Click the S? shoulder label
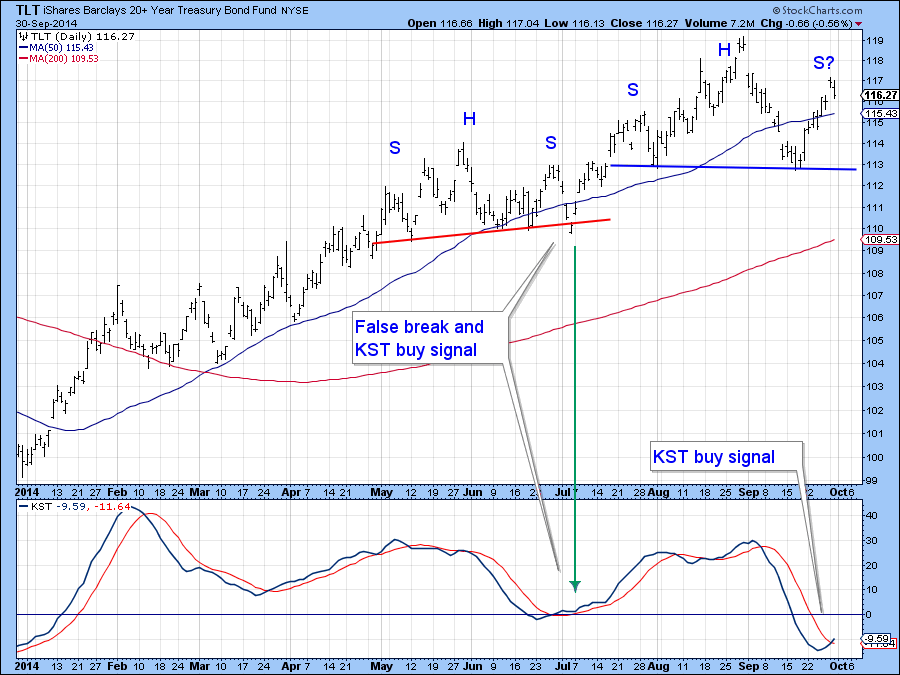The height and width of the screenshot is (675, 900). 824,63
